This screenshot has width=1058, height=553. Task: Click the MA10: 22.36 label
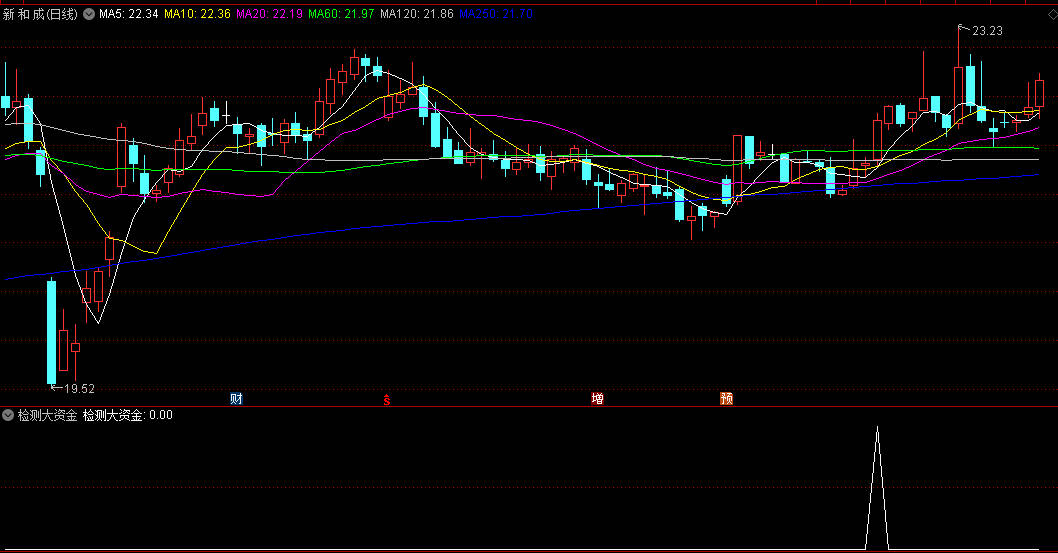197,14
